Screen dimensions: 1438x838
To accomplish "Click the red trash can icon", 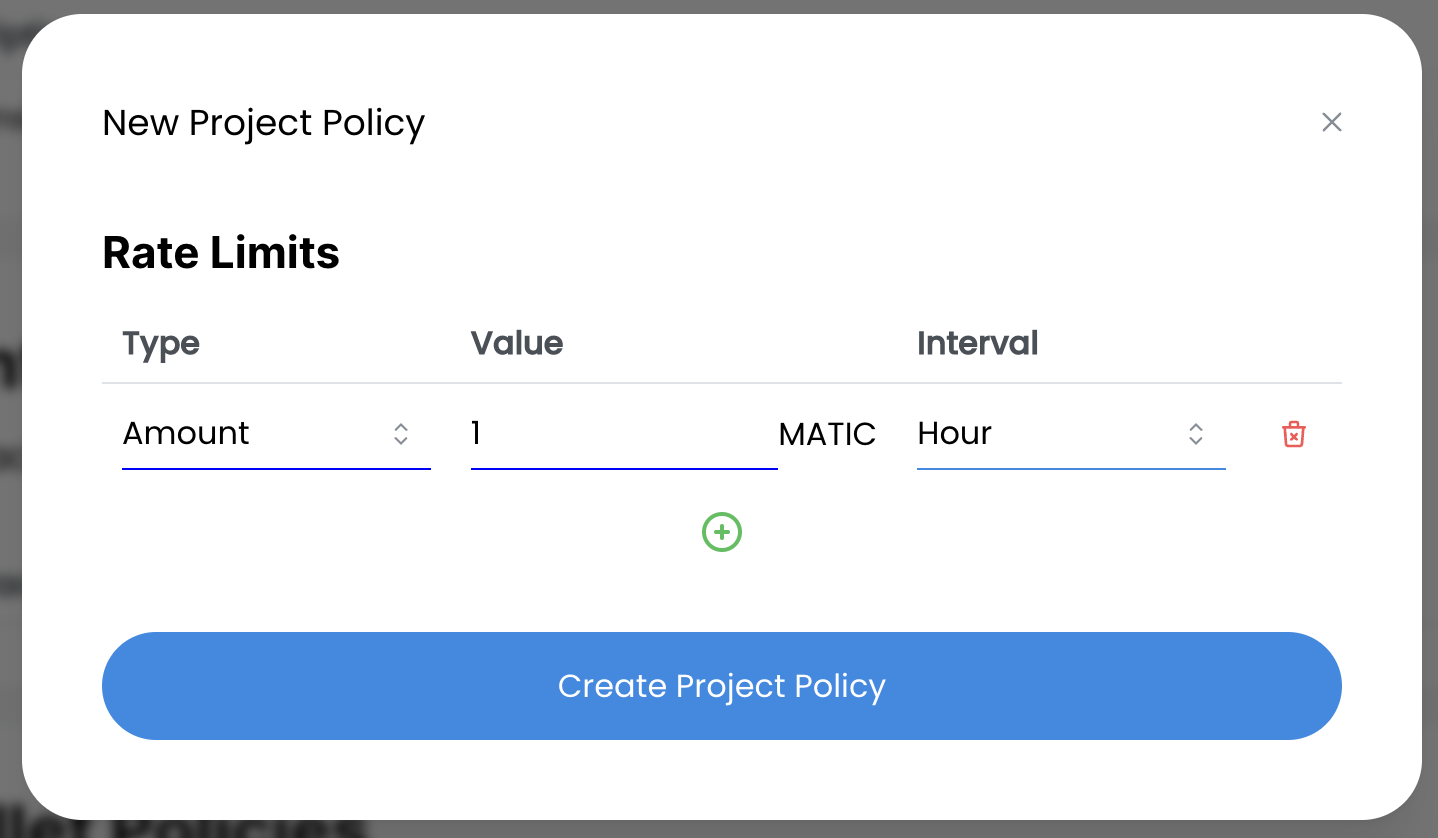I will click(1293, 434).
